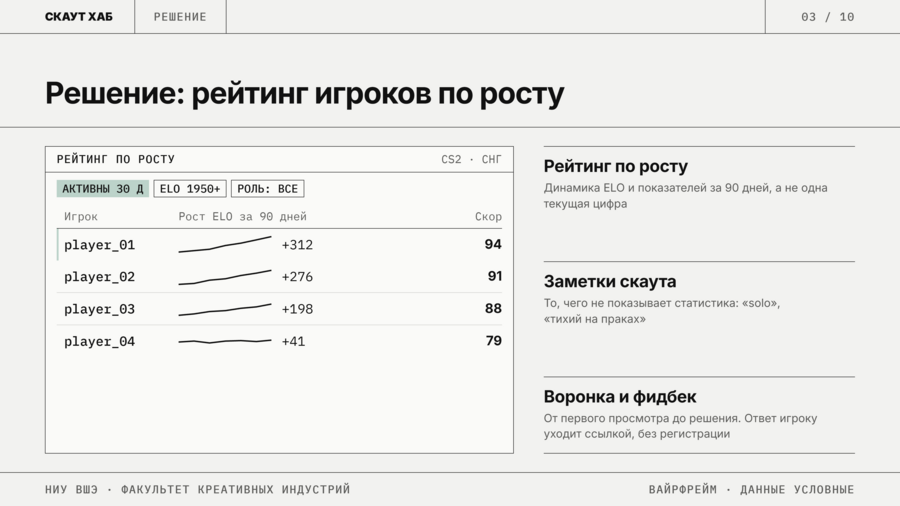Click the РЕЙТИНГ ПО РОСТУ panel title

point(115,159)
